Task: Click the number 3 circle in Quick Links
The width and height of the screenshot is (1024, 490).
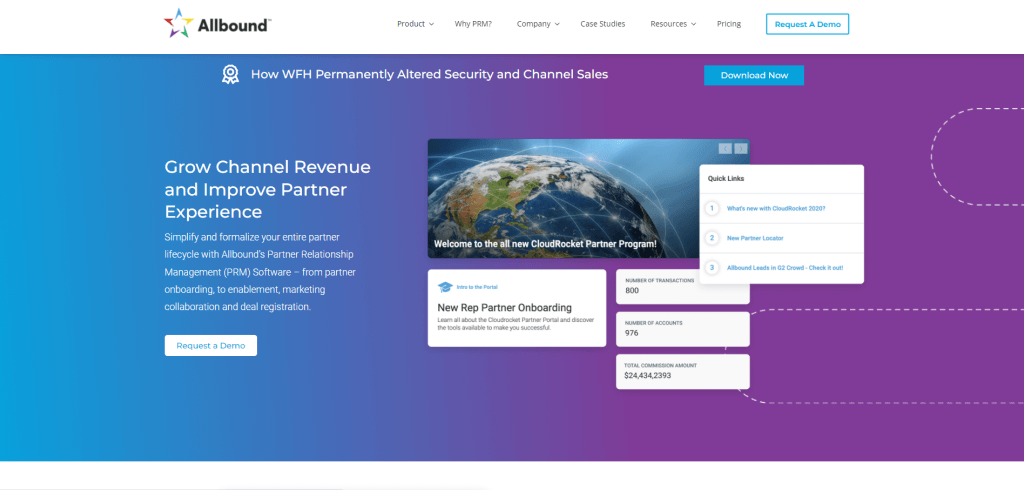Action: click(712, 268)
